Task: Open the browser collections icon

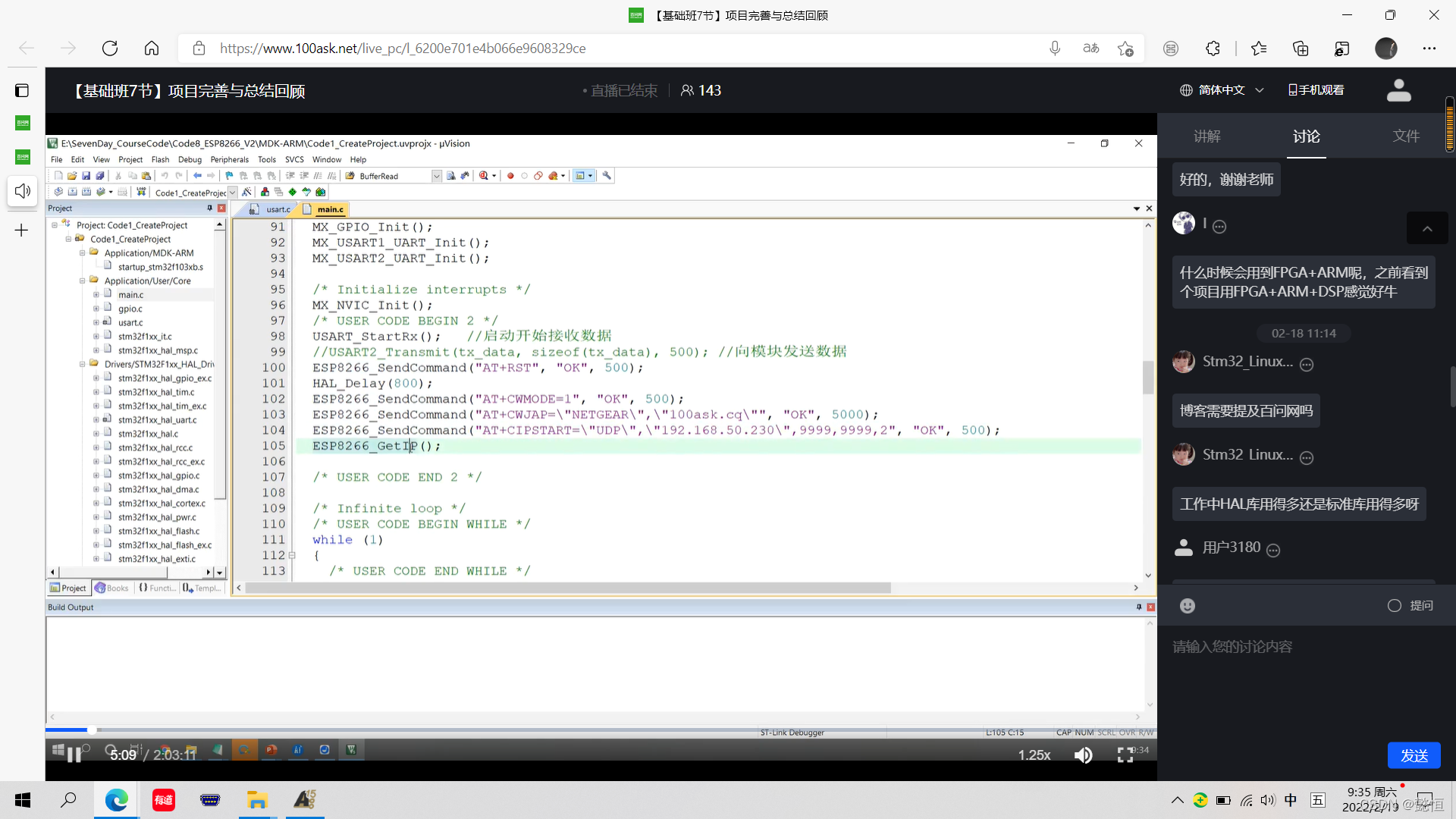Action: coord(1301,49)
